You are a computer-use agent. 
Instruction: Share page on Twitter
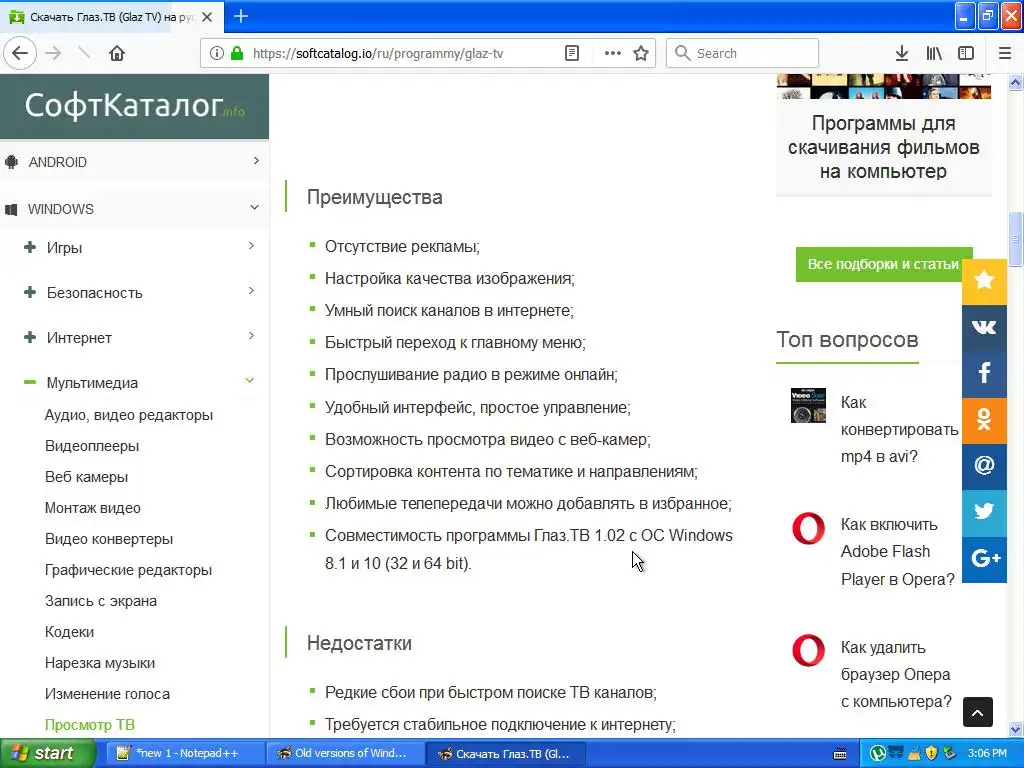[984, 513]
